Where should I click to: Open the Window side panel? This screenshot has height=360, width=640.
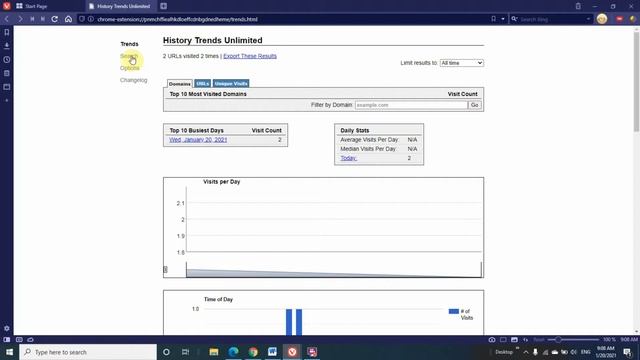tap(7, 87)
